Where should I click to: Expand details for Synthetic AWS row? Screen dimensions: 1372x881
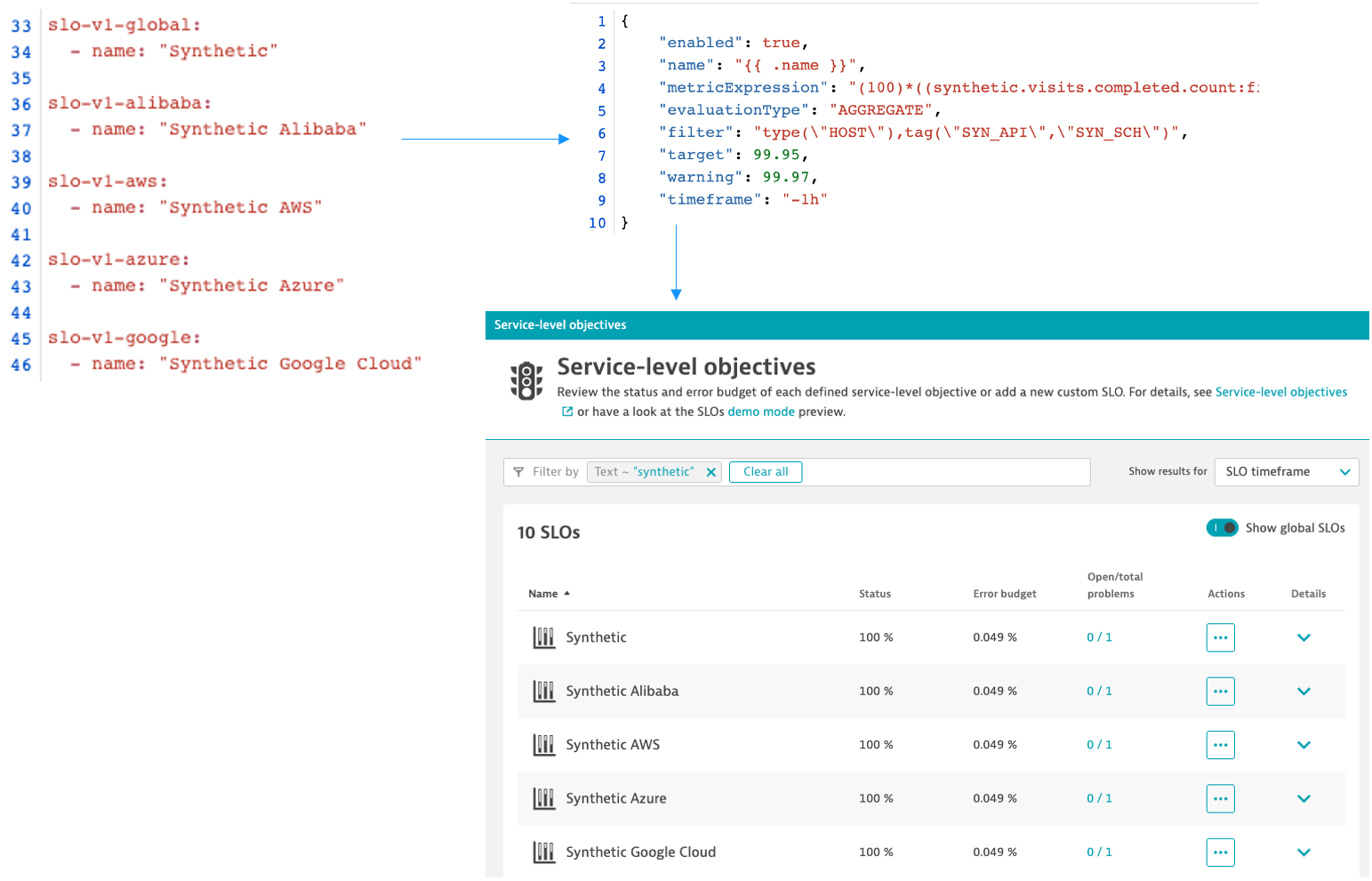(1304, 745)
